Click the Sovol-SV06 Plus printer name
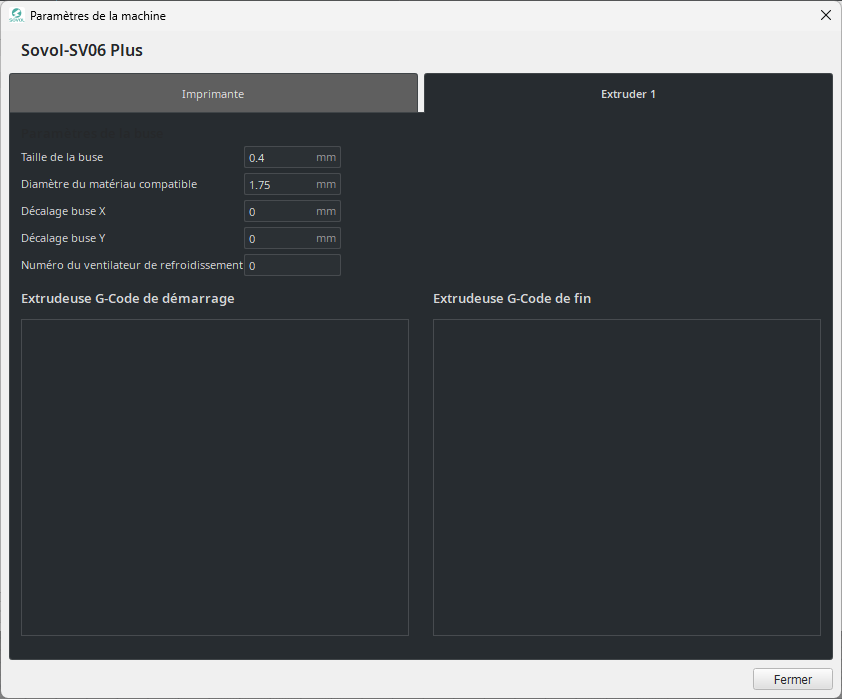This screenshot has height=699, width=842. [x=82, y=50]
